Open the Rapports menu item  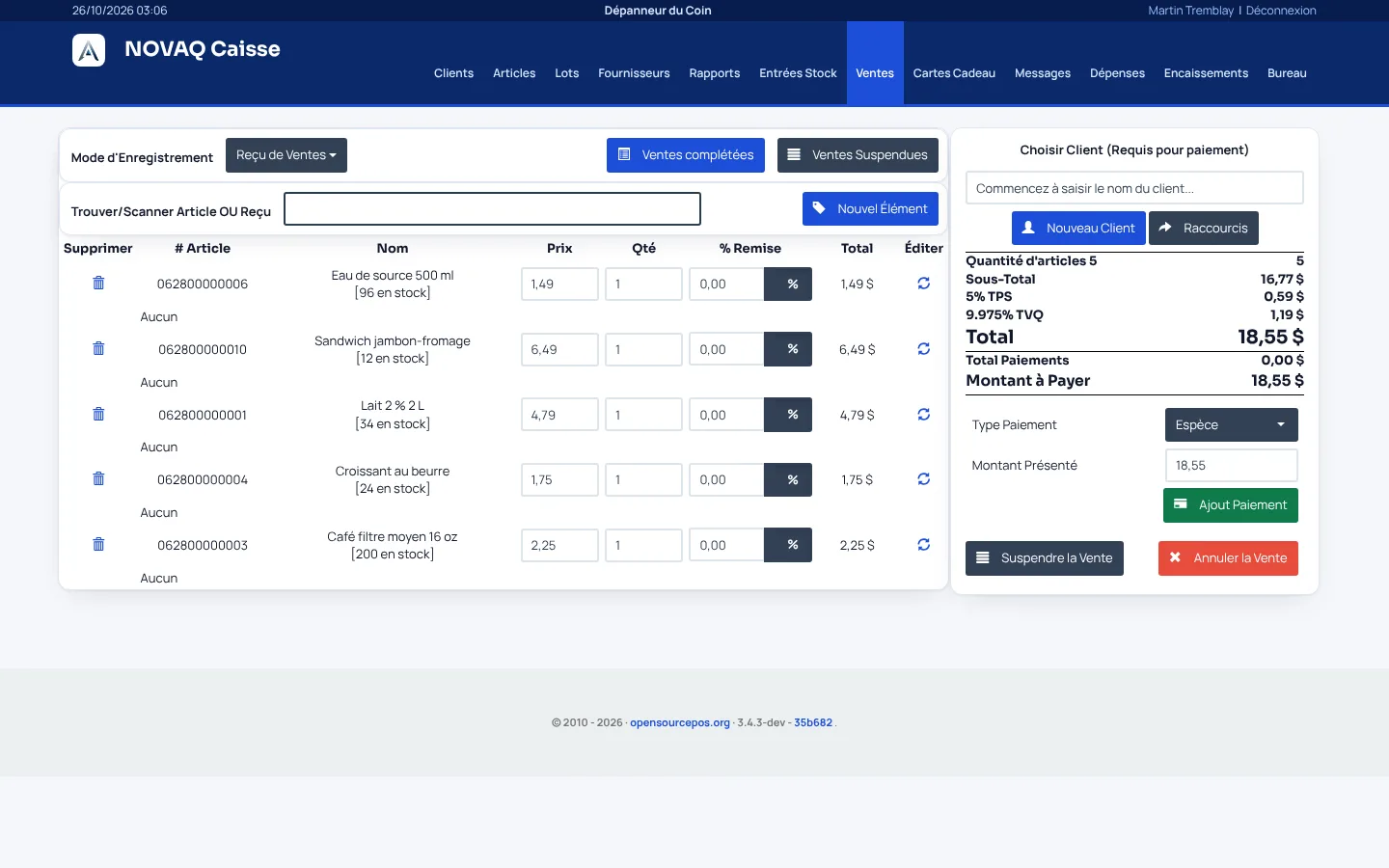click(x=715, y=73)
